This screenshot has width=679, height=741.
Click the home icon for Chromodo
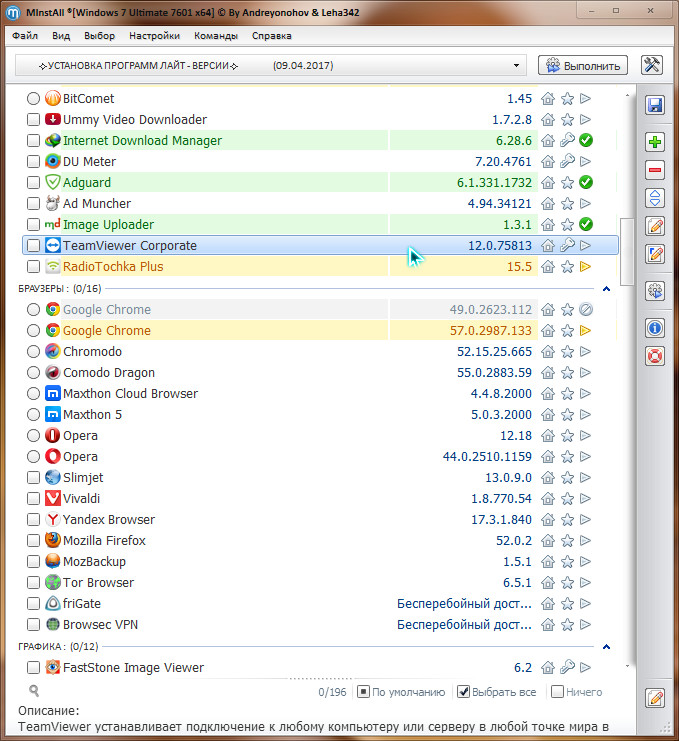pyautogui.click(x=548, y=352)
